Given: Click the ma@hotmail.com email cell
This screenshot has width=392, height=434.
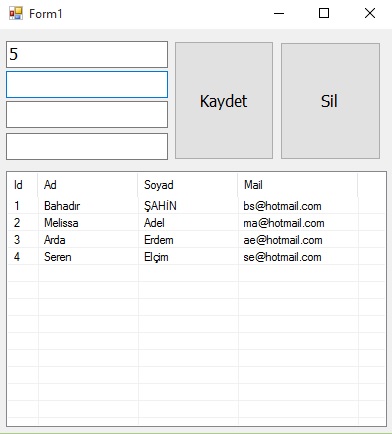Looking at the screenshot, I should (284, 223).
